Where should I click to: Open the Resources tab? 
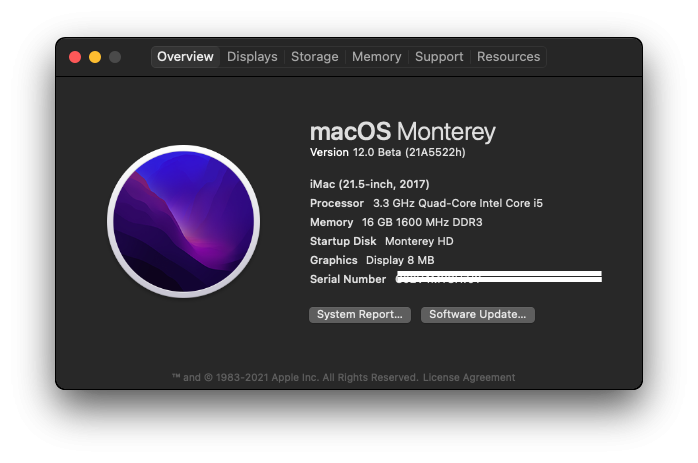508,57
